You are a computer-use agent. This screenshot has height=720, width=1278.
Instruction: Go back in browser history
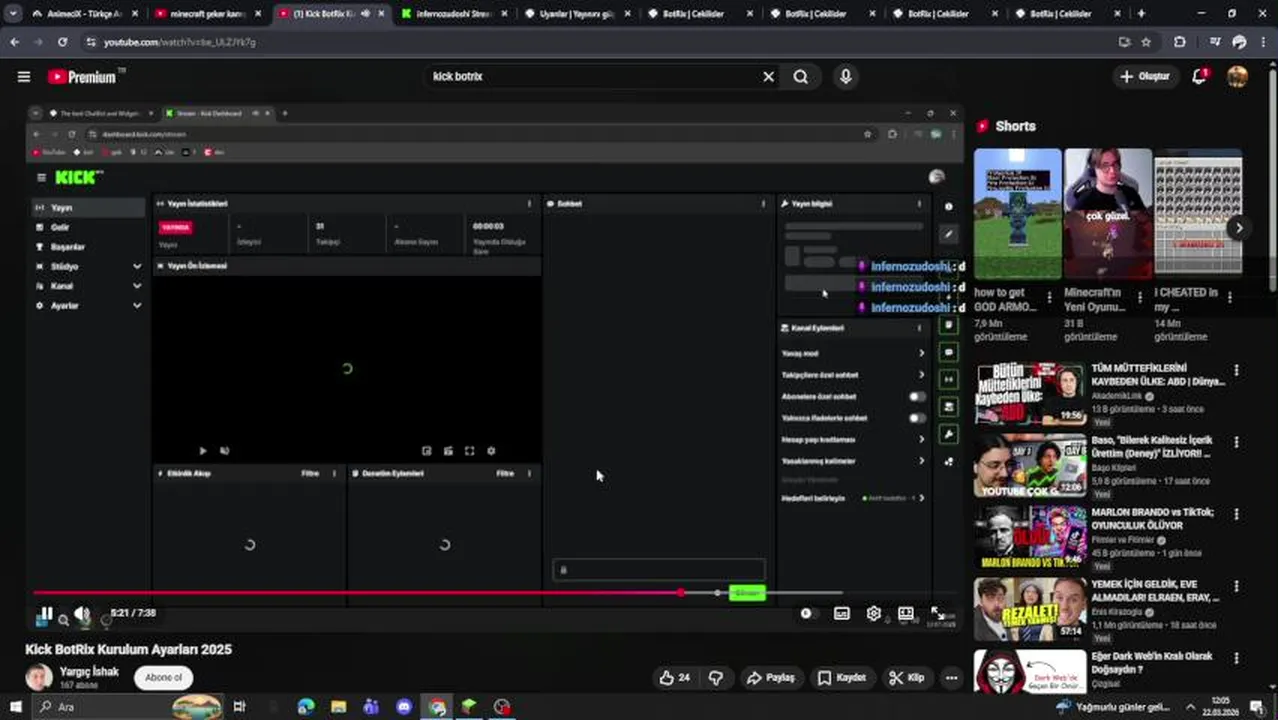[14, 42]
